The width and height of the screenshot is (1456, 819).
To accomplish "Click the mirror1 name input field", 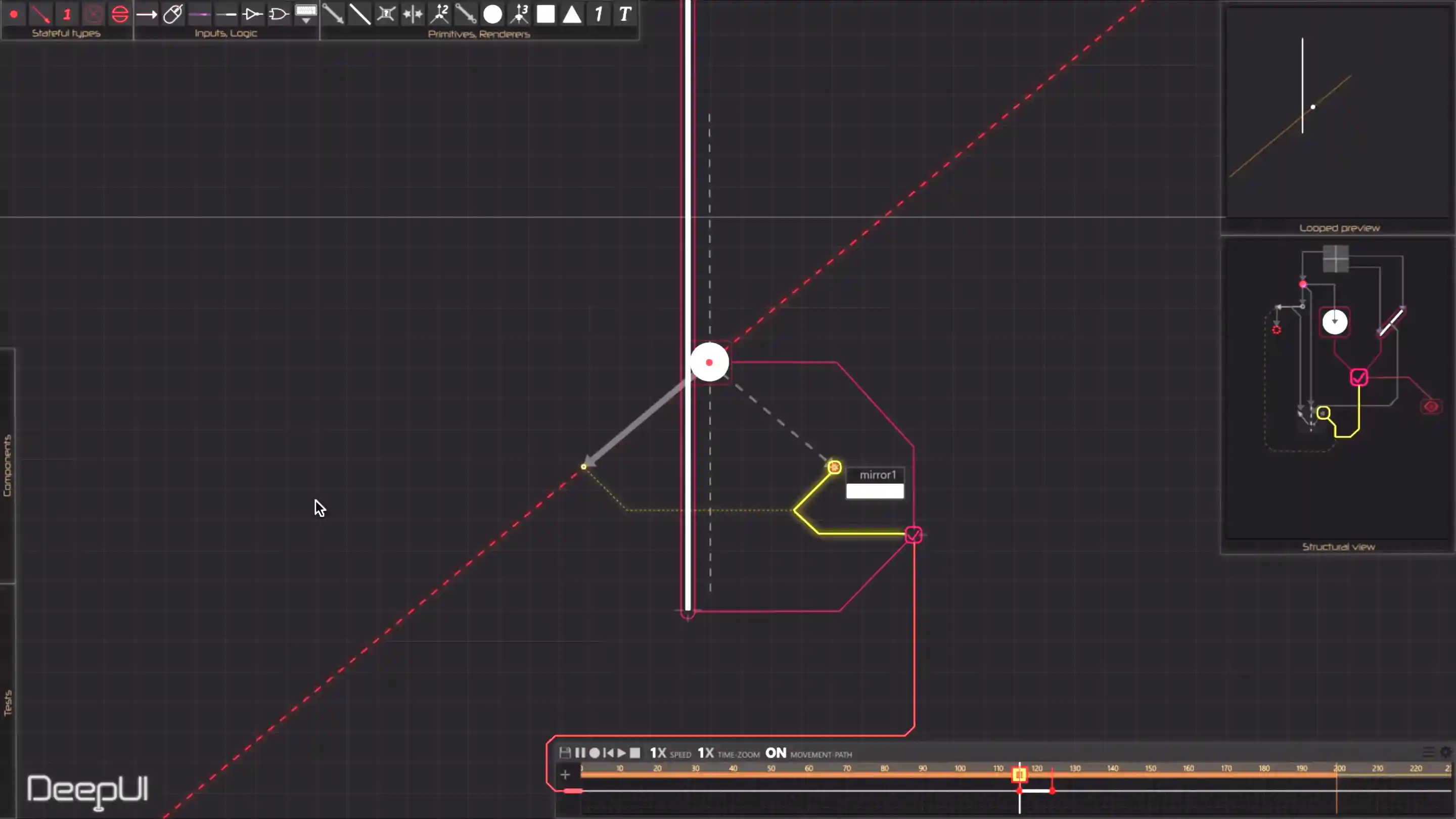I will click(875, 491).
